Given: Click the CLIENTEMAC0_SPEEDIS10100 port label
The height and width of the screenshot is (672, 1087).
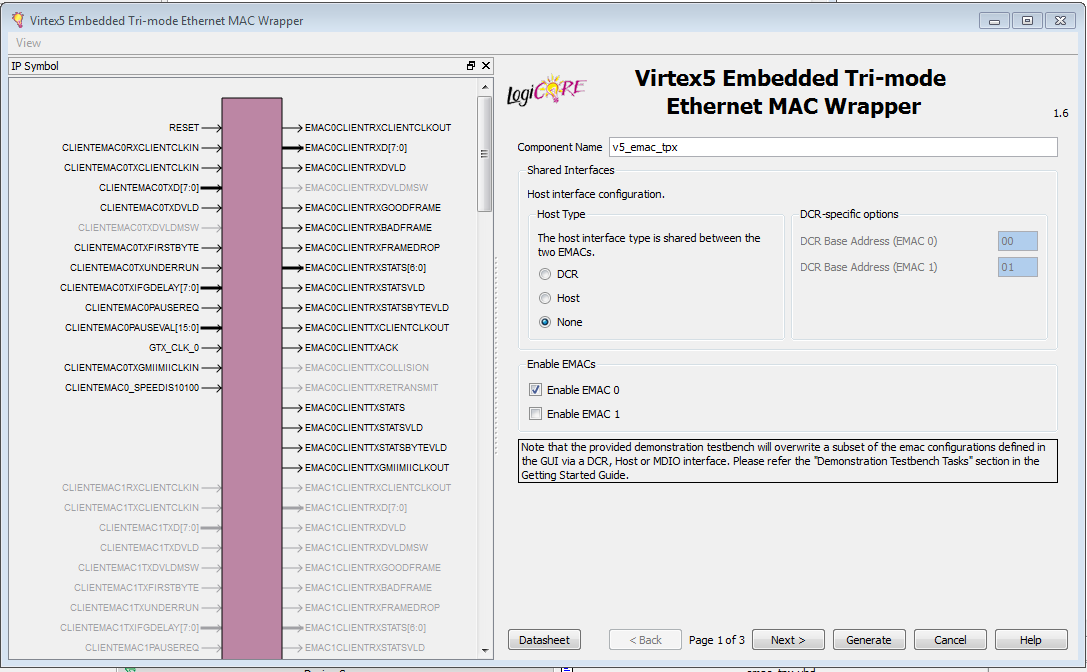Looking at the screenshot, I should 132,388.
